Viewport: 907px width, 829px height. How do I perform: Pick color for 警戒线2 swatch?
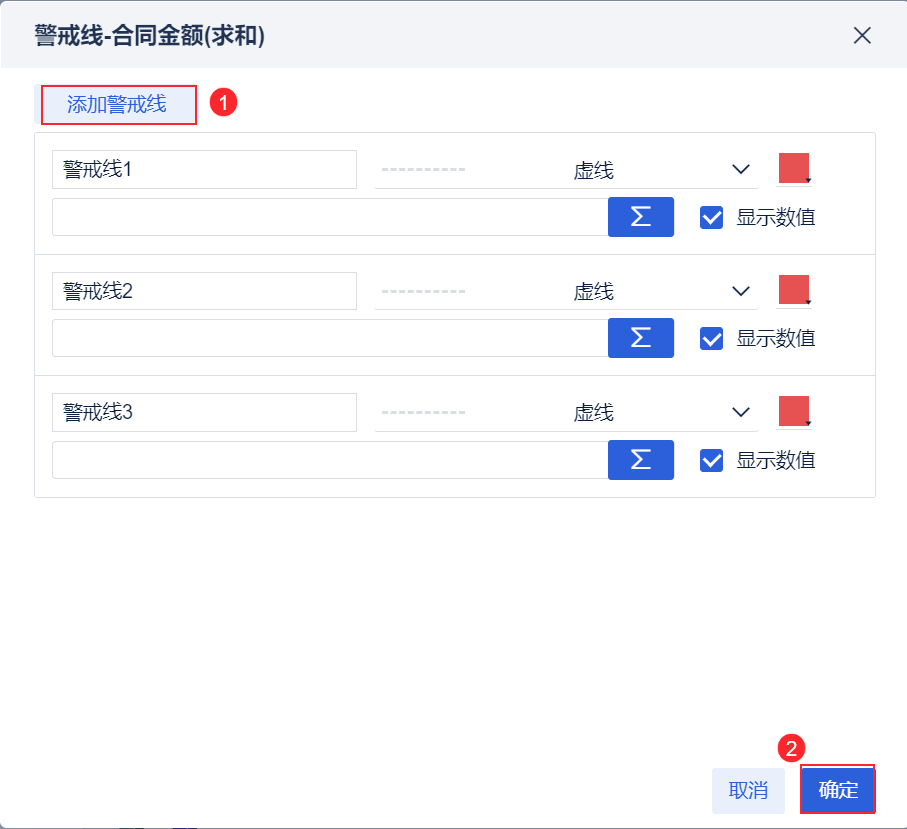[794, 289]
